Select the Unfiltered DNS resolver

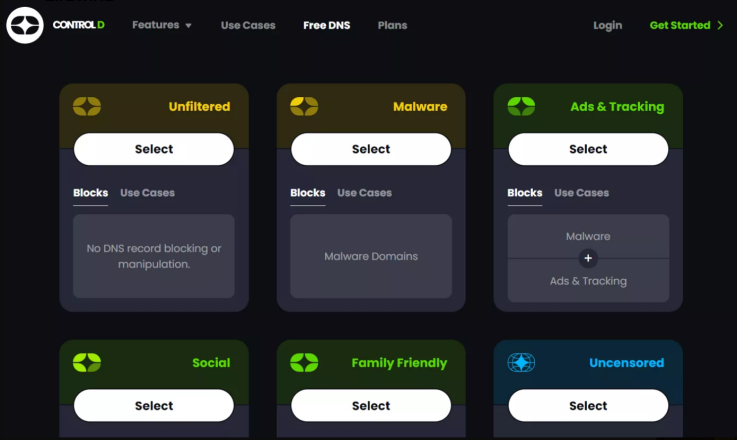coord(154,149)
